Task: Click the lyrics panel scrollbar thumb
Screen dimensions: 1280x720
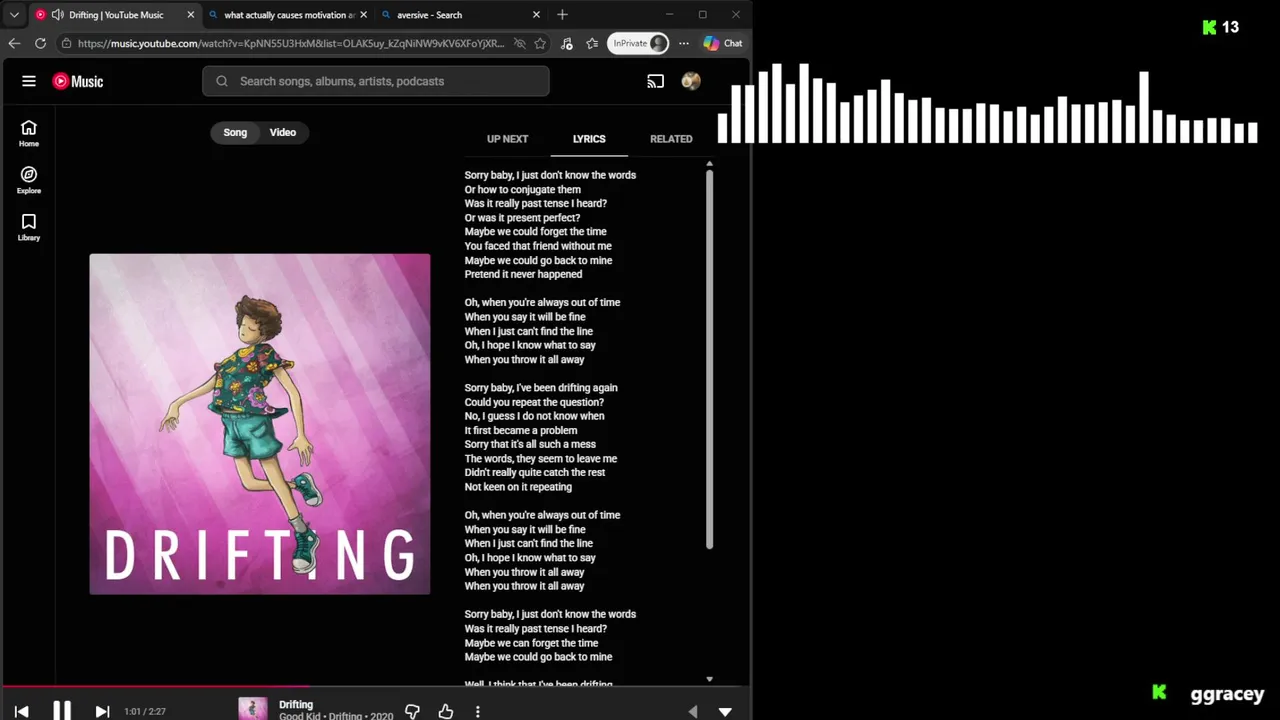Action: tap(709, 359)
